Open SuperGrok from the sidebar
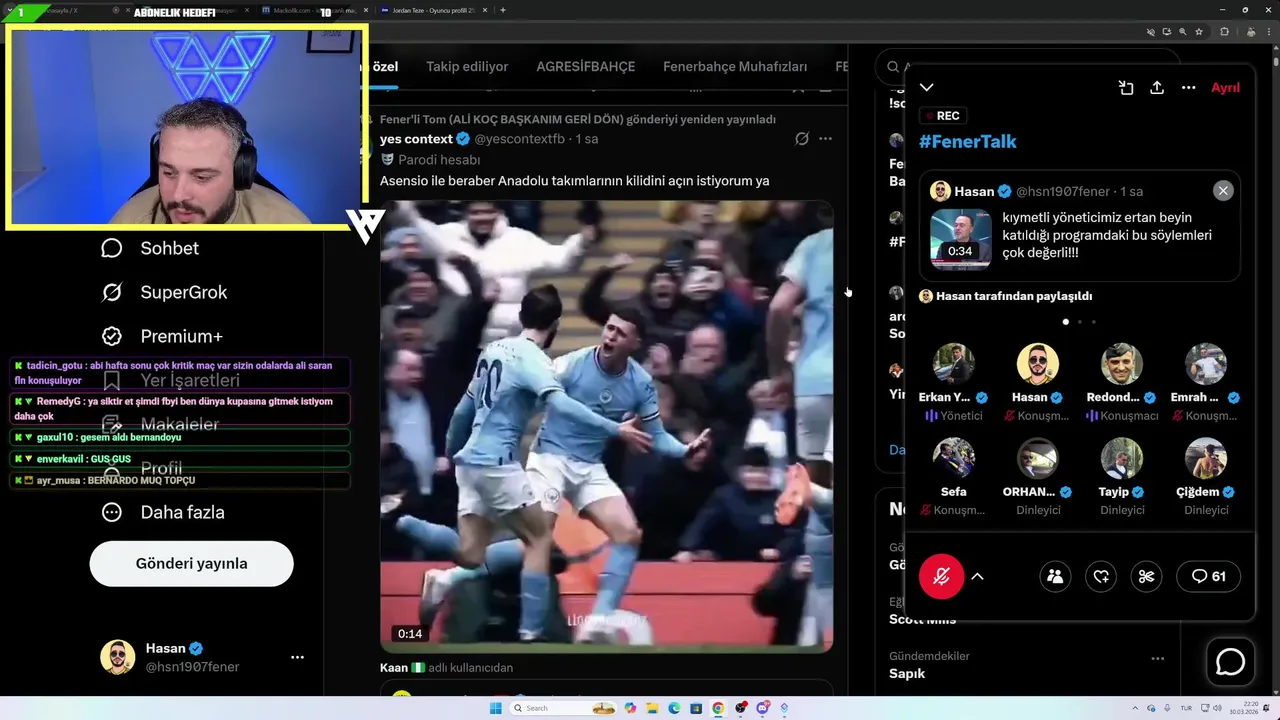The width and height of the screenshot is (1280, 720). point(164,292)
